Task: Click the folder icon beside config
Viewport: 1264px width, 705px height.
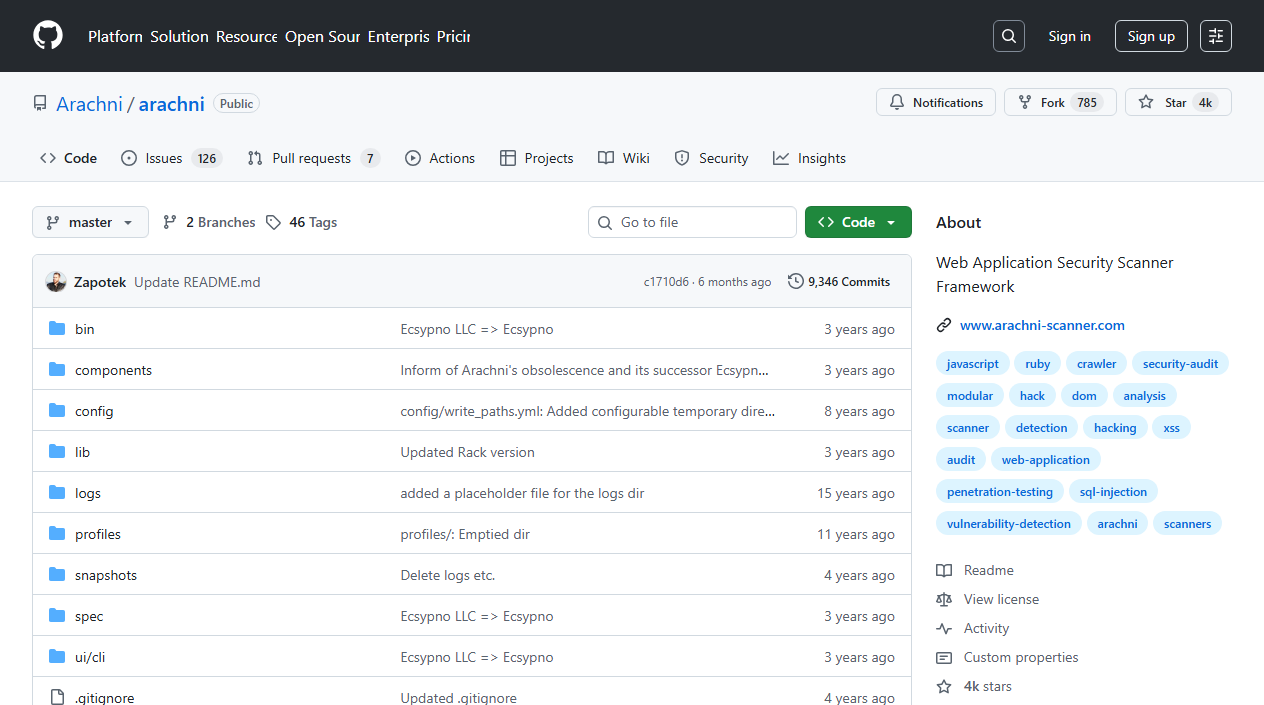Action: click(57, 411)
